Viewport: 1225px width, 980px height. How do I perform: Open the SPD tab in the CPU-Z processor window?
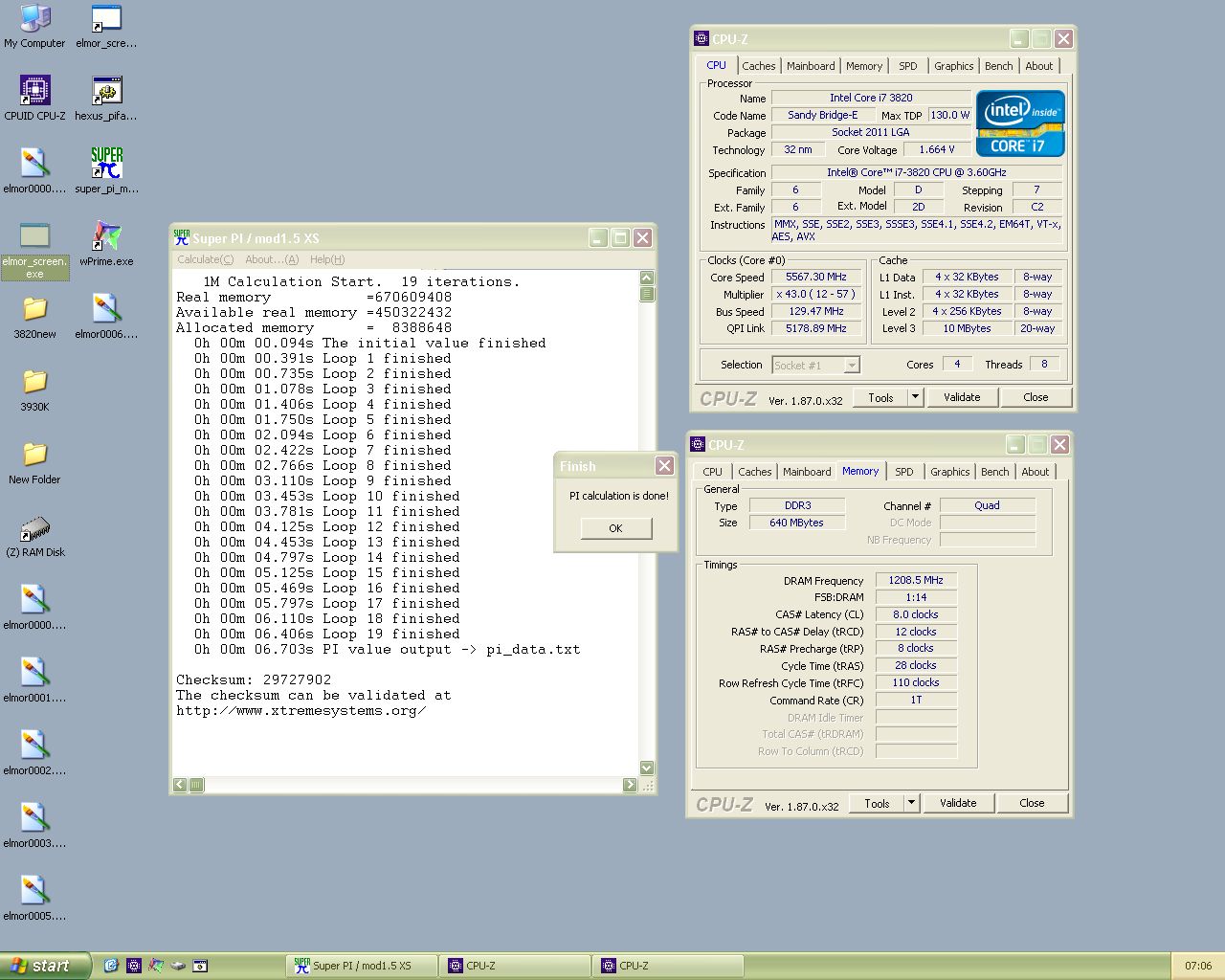[x=908, y=66]
